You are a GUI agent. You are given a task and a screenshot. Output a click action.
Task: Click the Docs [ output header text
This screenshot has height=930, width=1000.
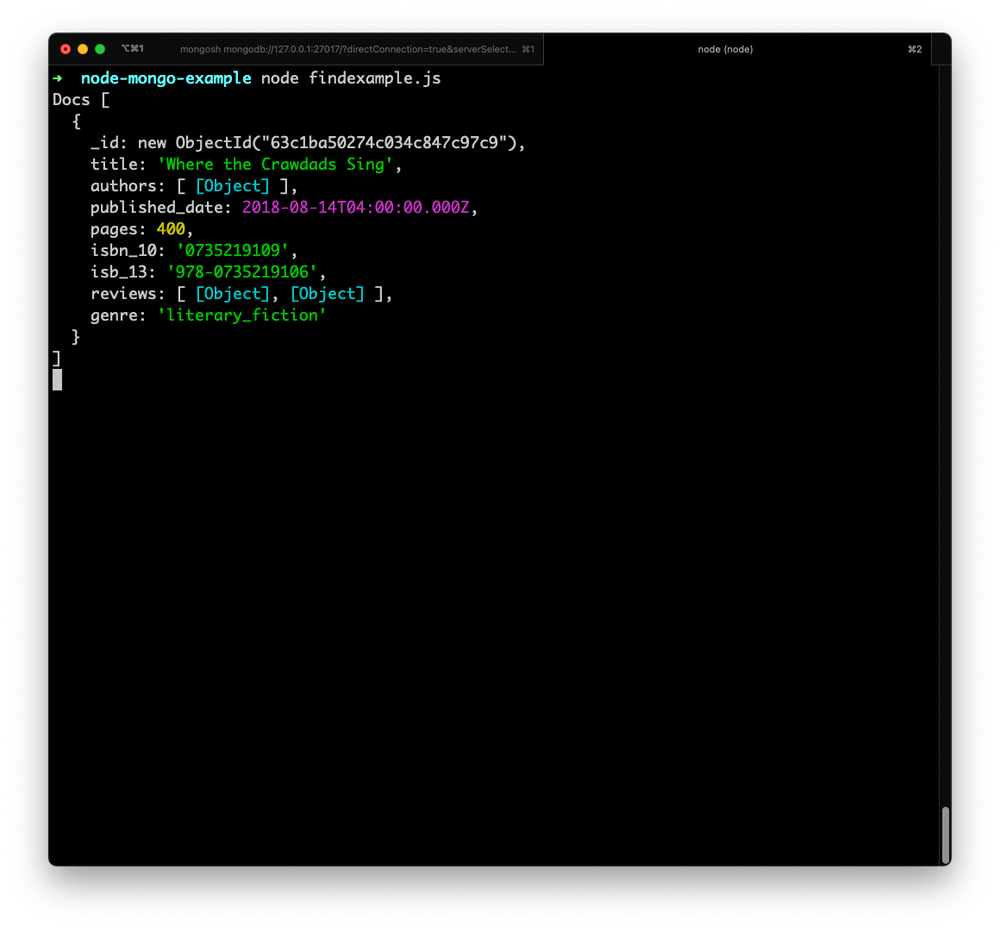click(x=78, y=99)
